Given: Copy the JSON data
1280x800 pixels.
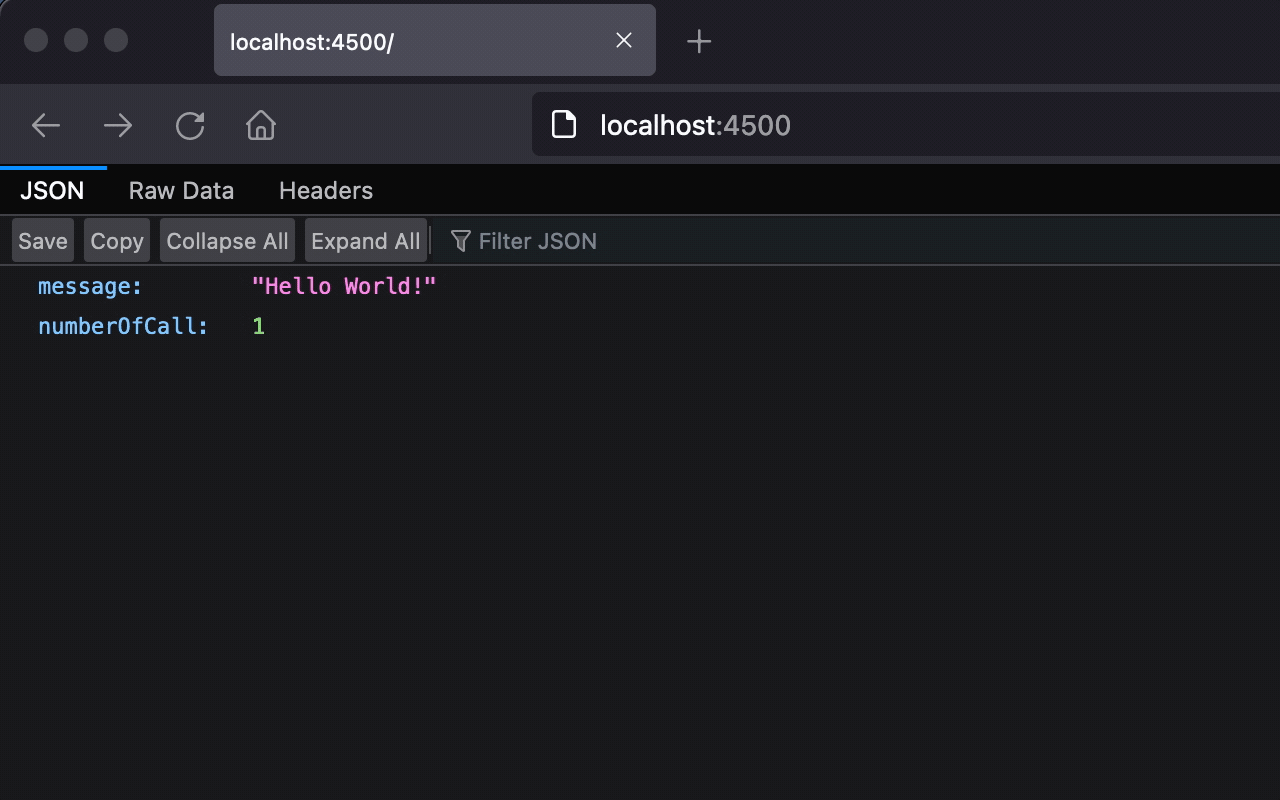Looking at the screenshot, I should (x=116, y=240).
